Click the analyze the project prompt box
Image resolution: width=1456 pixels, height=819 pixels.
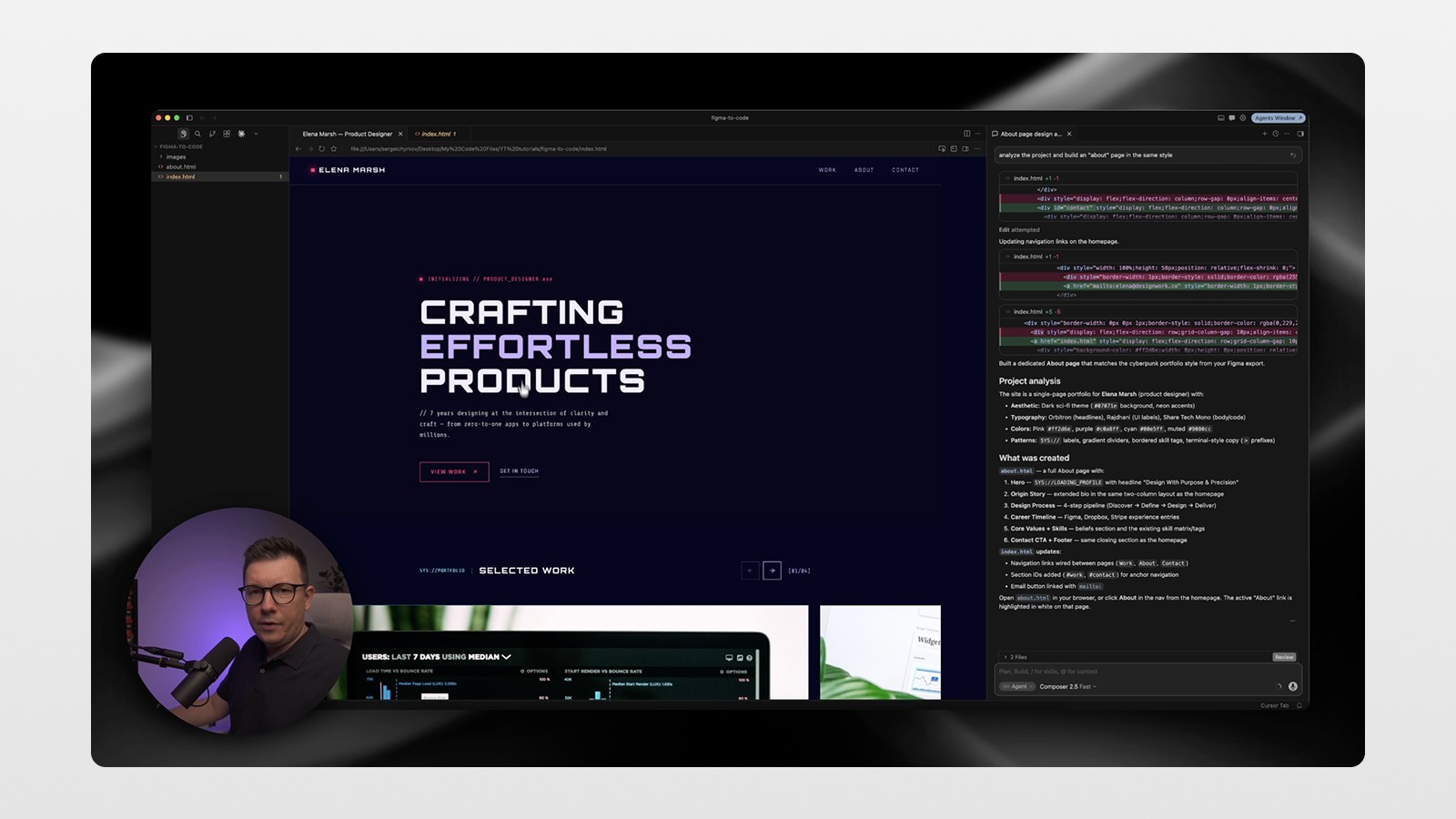pos(1148,155)
